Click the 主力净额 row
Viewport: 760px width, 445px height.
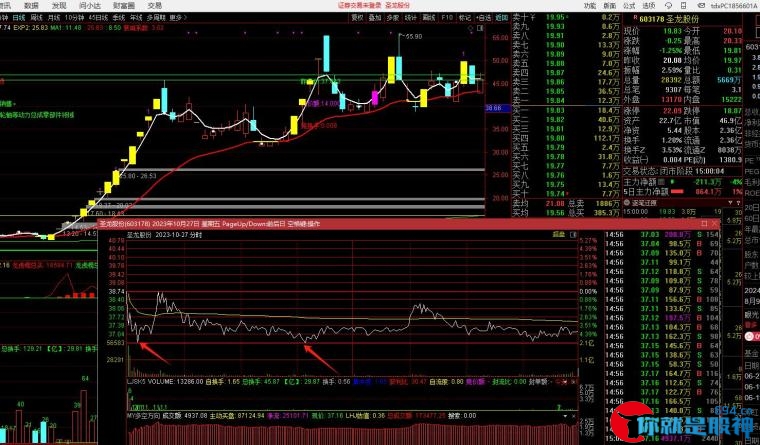682,182
